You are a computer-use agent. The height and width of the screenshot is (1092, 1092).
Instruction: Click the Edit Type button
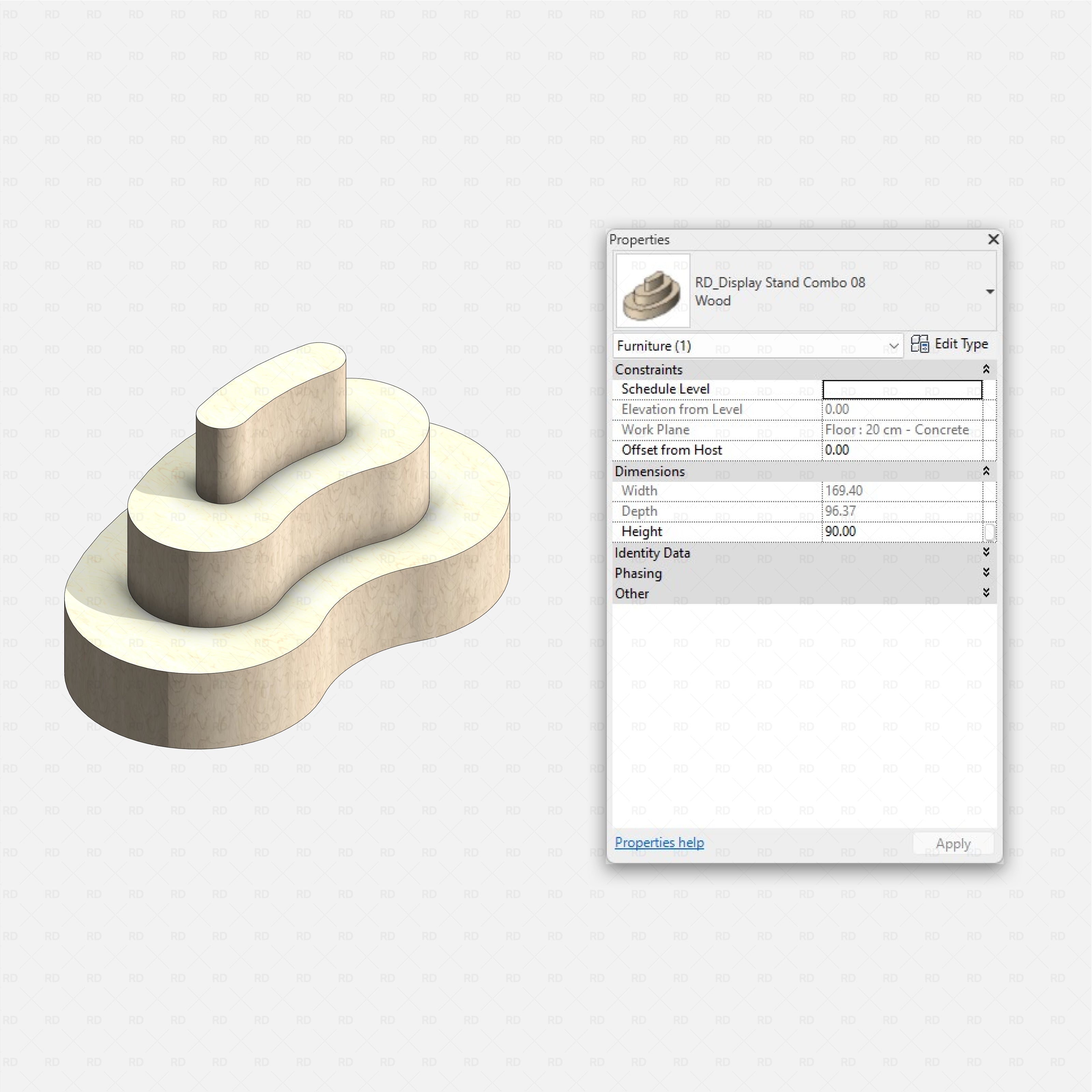[x=950, y=344]
